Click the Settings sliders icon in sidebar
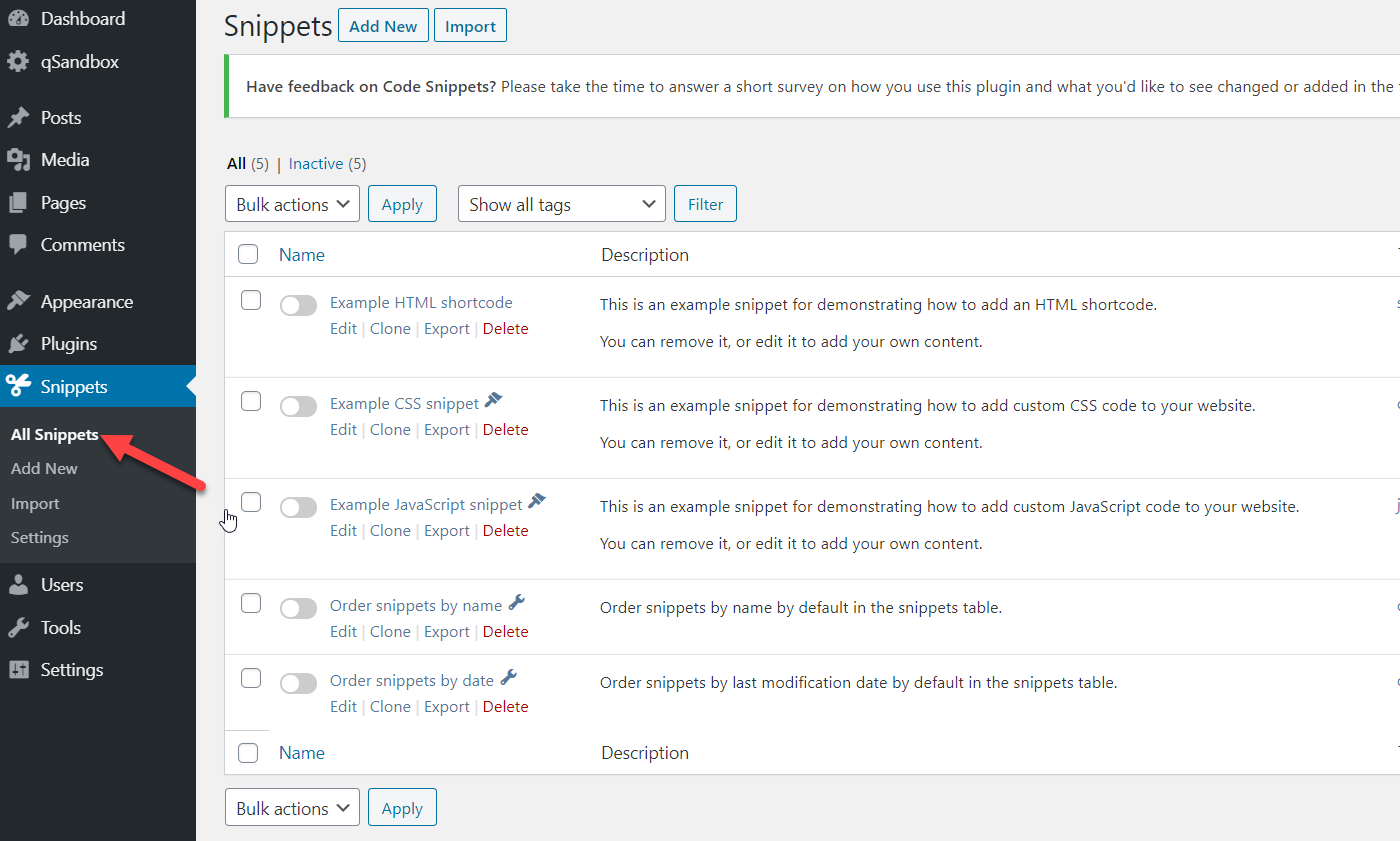This screenshot has height=841, width=1400. 18,670
